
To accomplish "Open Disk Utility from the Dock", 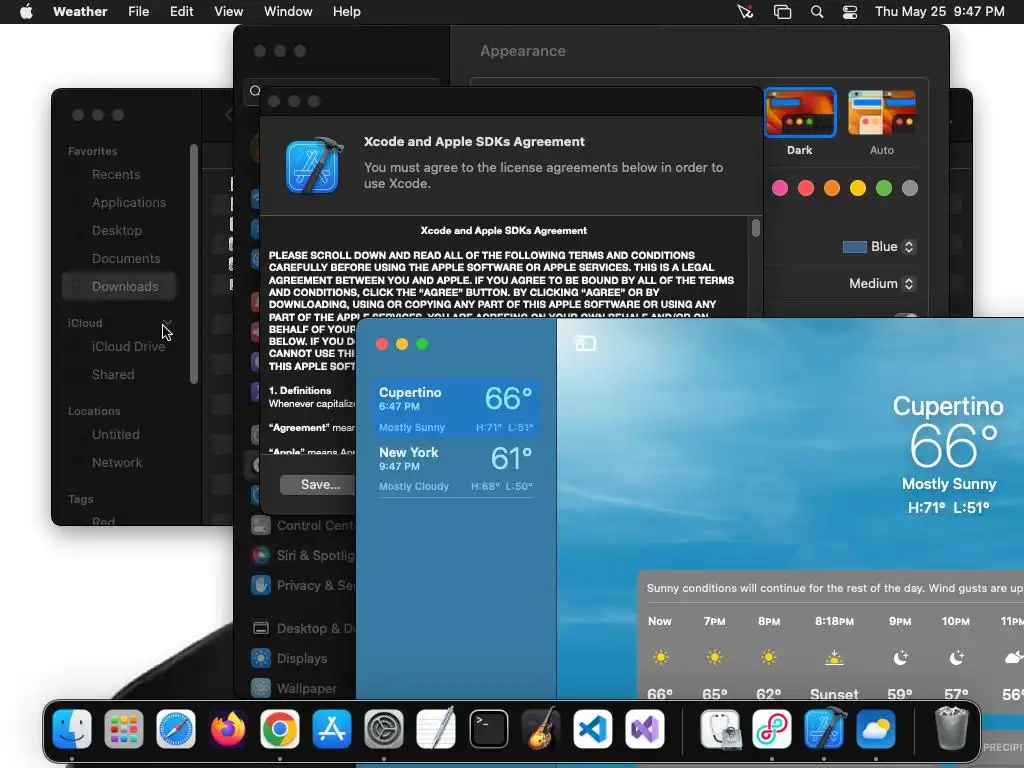I will coord(720,729).
